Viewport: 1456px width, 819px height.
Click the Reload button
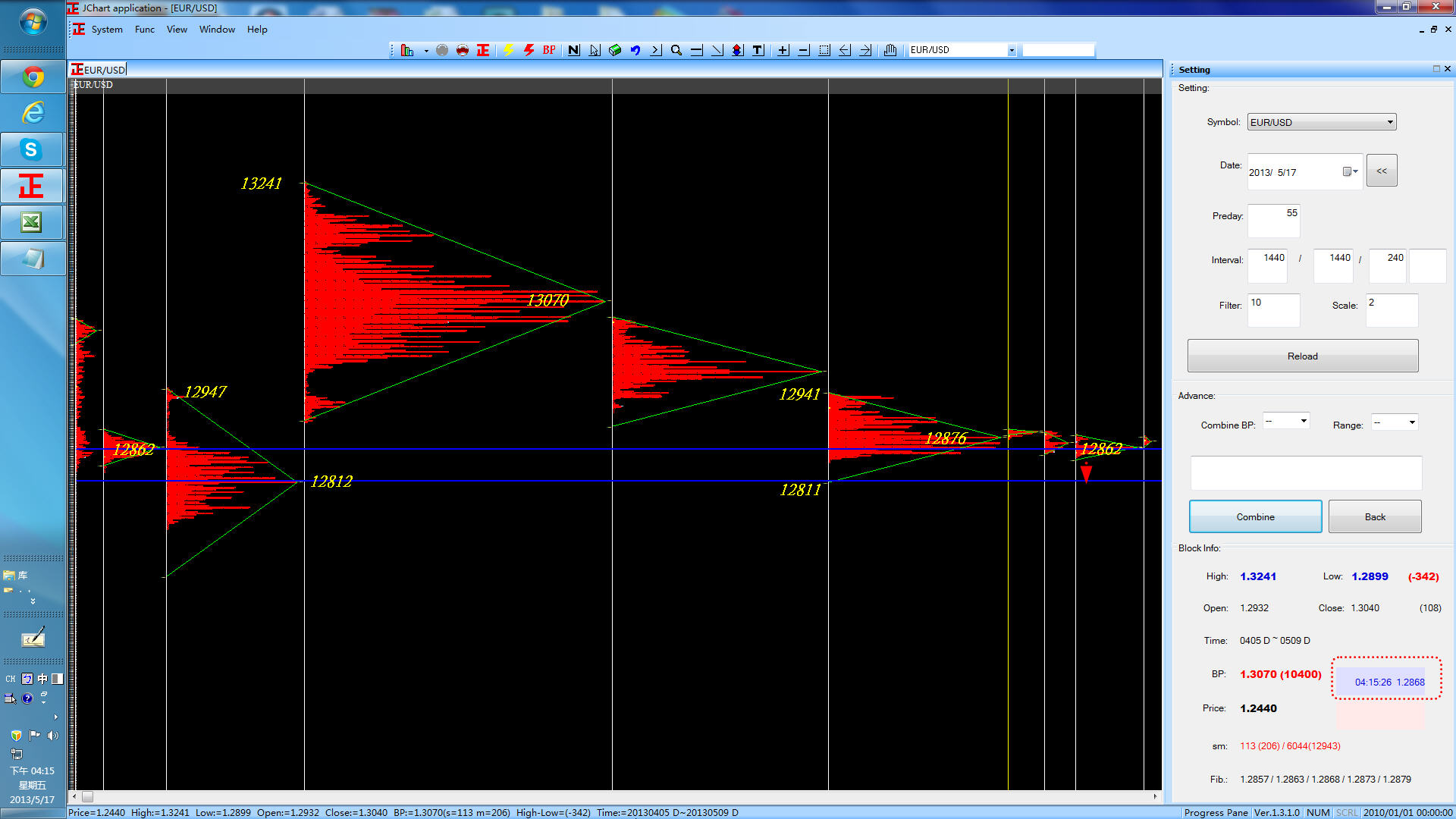point(1303,356)
